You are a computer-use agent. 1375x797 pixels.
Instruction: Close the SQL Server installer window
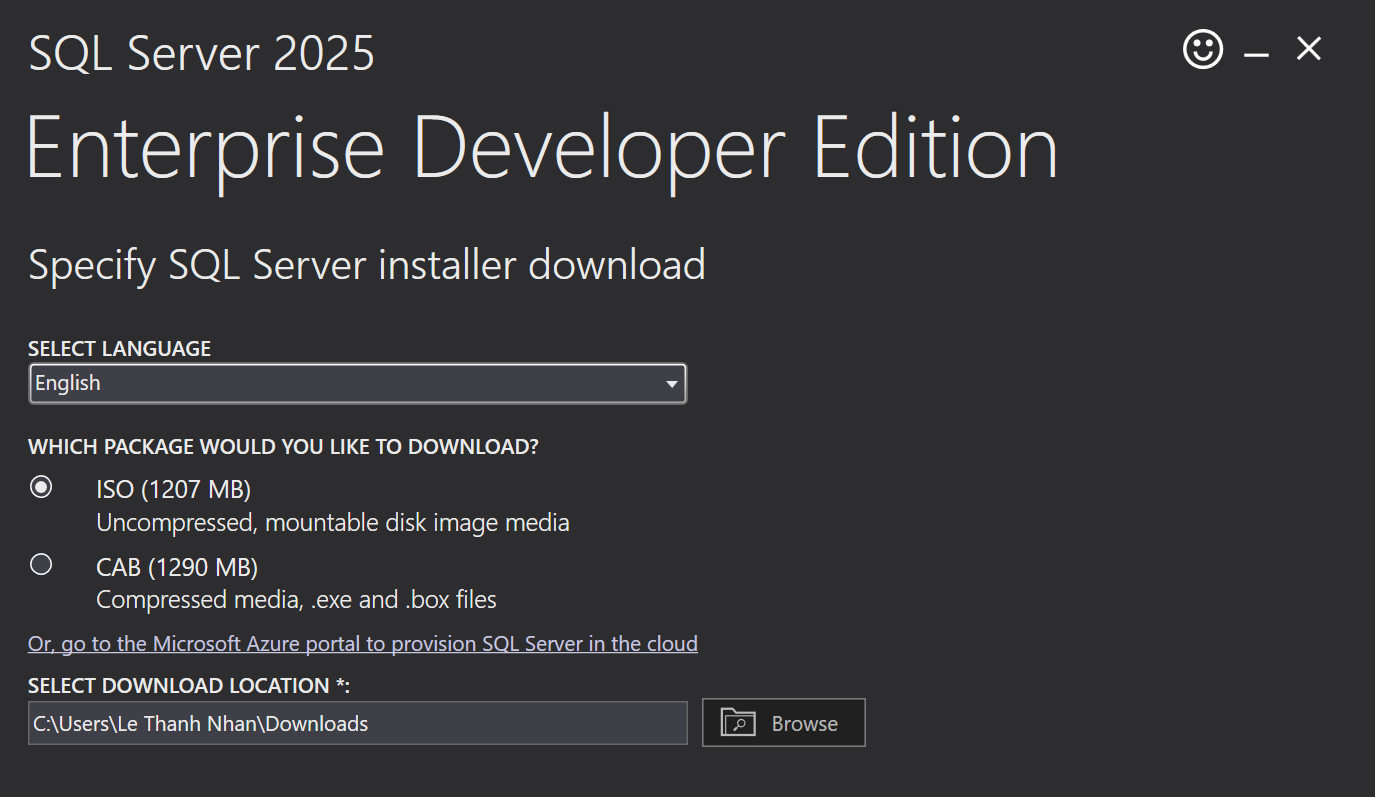coord(1309,49)
